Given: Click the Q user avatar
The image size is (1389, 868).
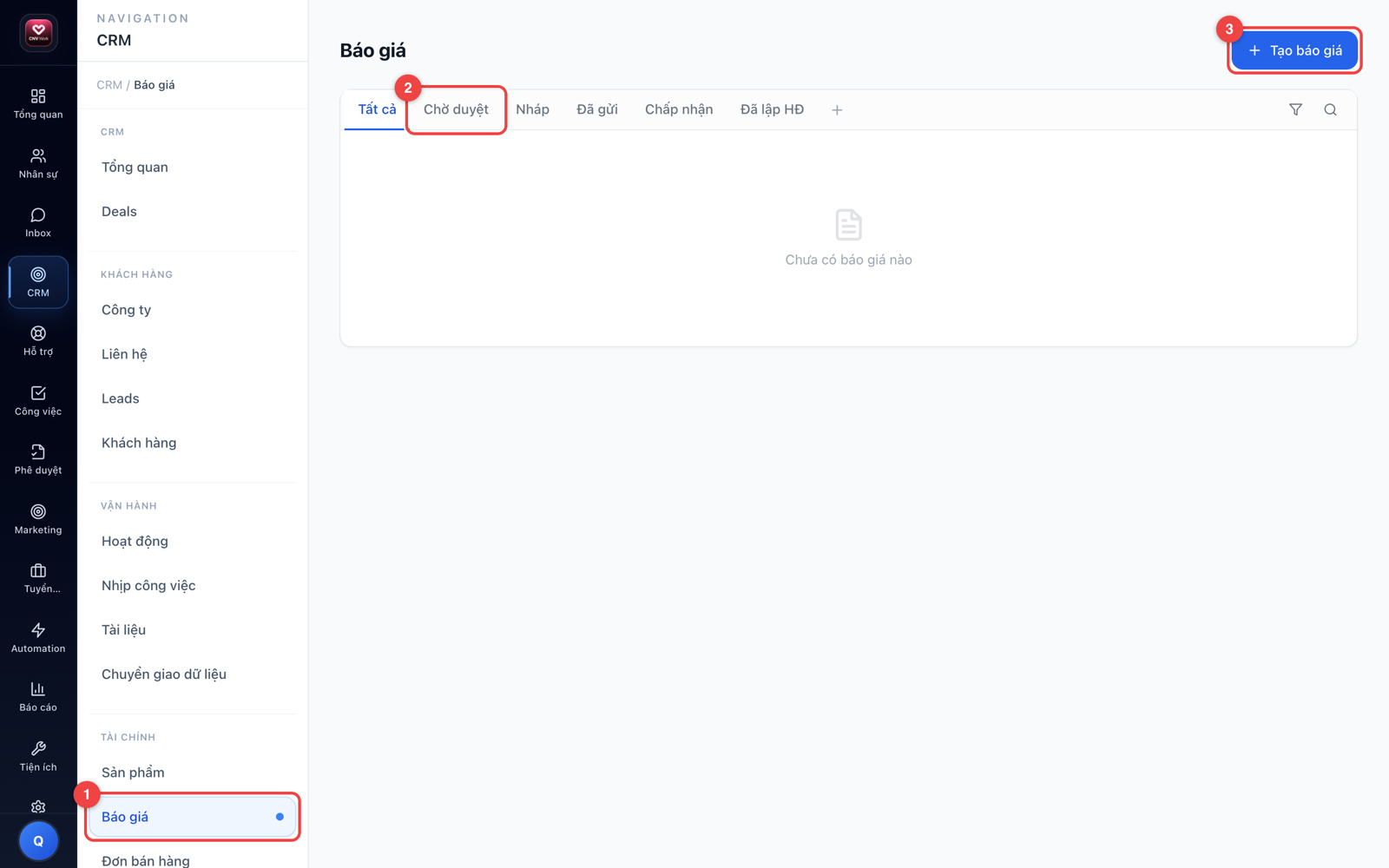Looking at the screenshot, I should [x=38, y=840].
